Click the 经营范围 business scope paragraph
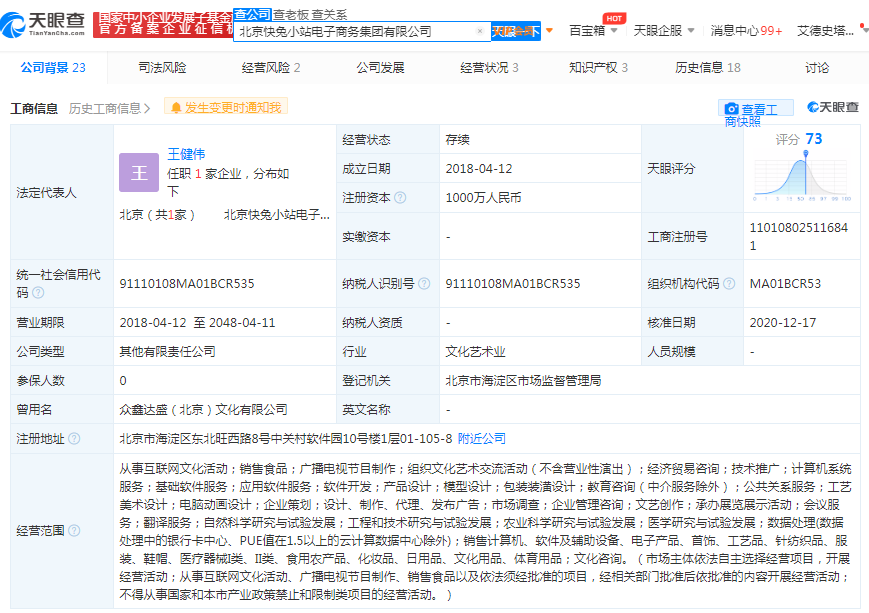Viewport: 869px width, 613px height. tap(485, 532)
